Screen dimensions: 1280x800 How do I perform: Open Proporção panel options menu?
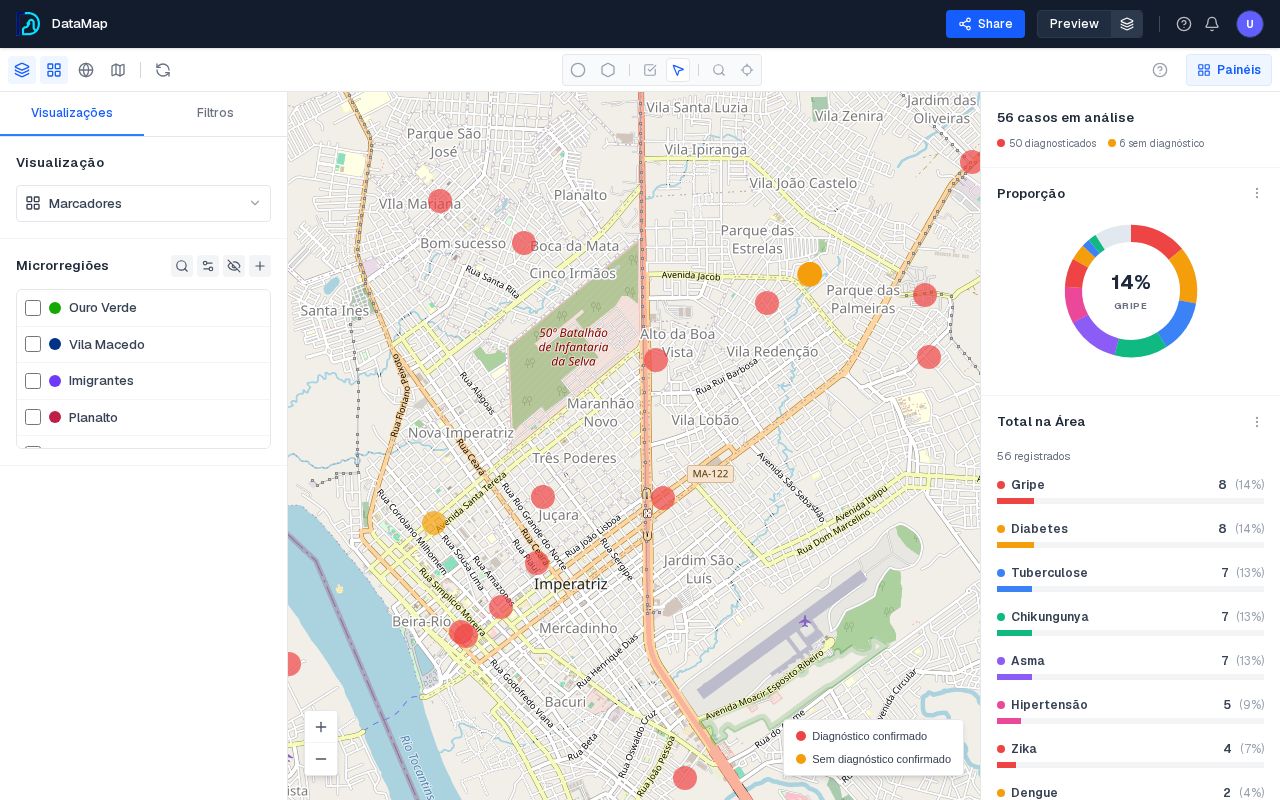coord(1257,193)
